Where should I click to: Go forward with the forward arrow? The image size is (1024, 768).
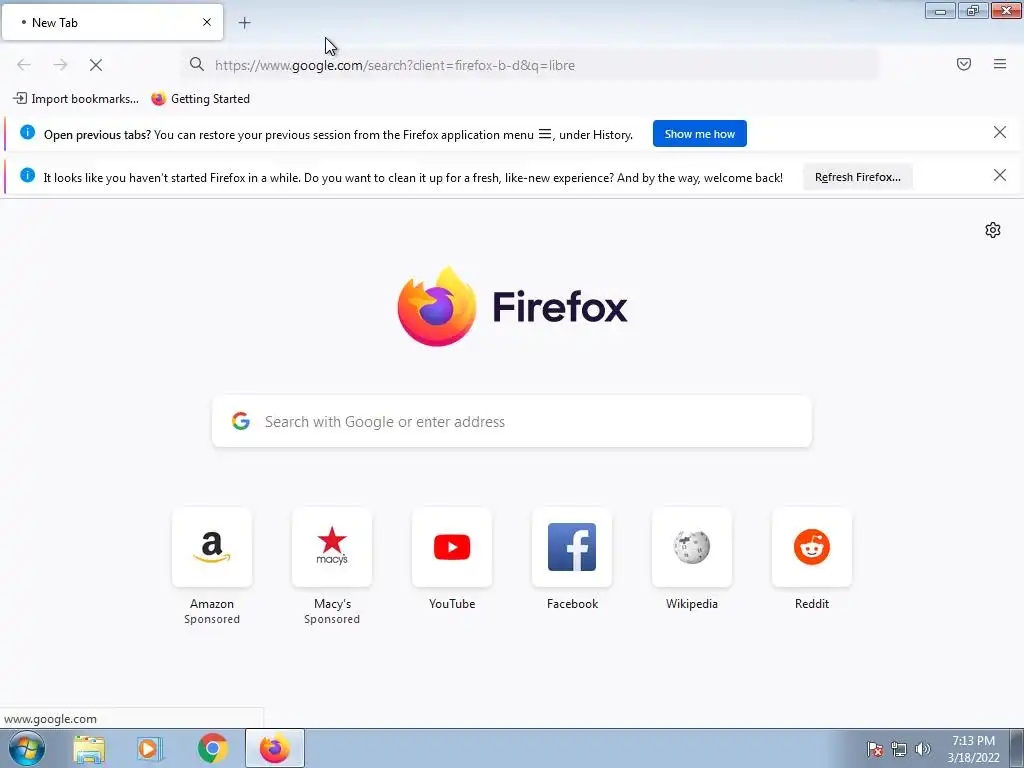point(60,65)
